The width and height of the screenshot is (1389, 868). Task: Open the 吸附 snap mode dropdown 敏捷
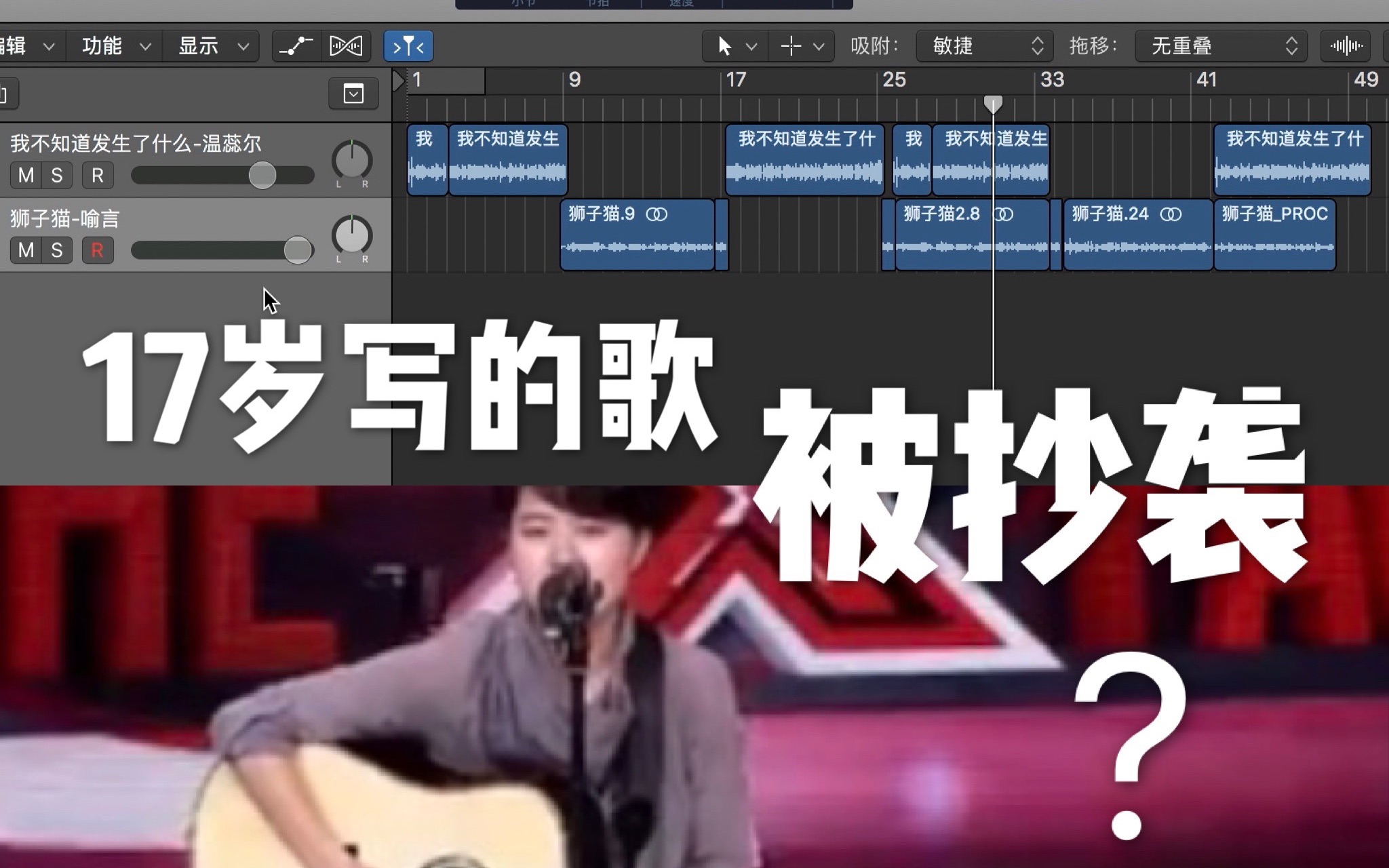(x=985, y=46)
